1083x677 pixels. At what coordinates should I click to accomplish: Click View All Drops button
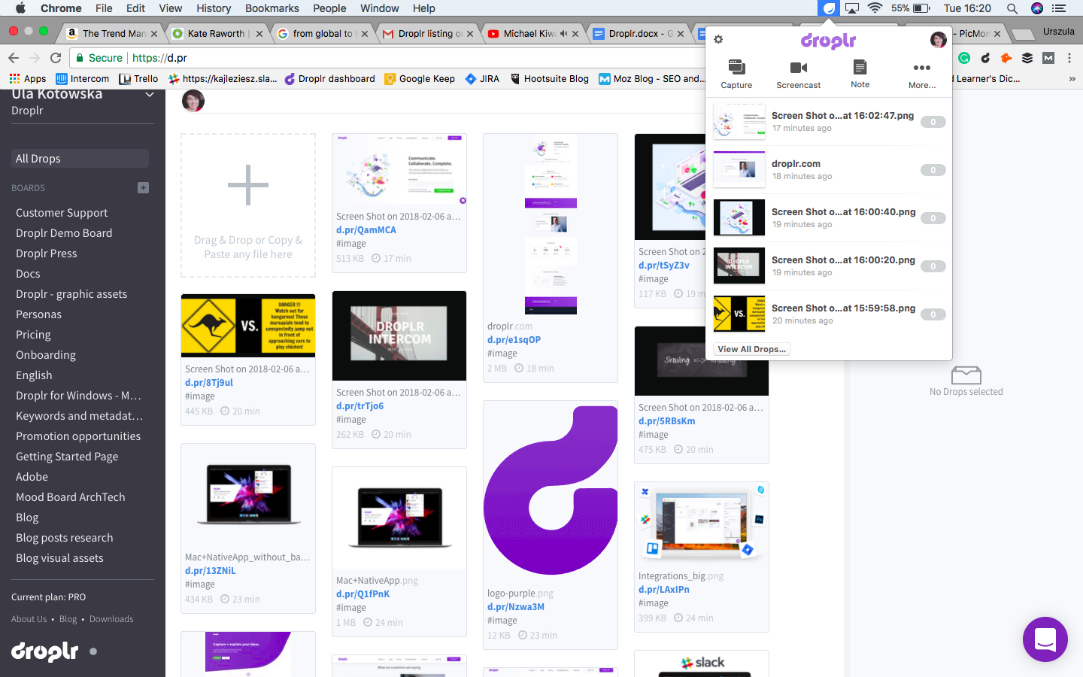tap(751, 349)
